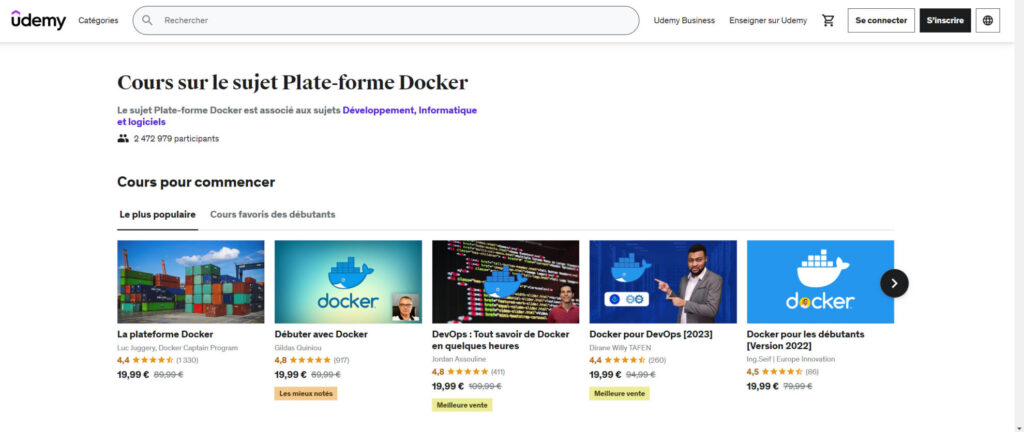1024x432 pixels.
Task: Click the 4,8 rating with (411) reviews
Action: (x=469, y=372)
